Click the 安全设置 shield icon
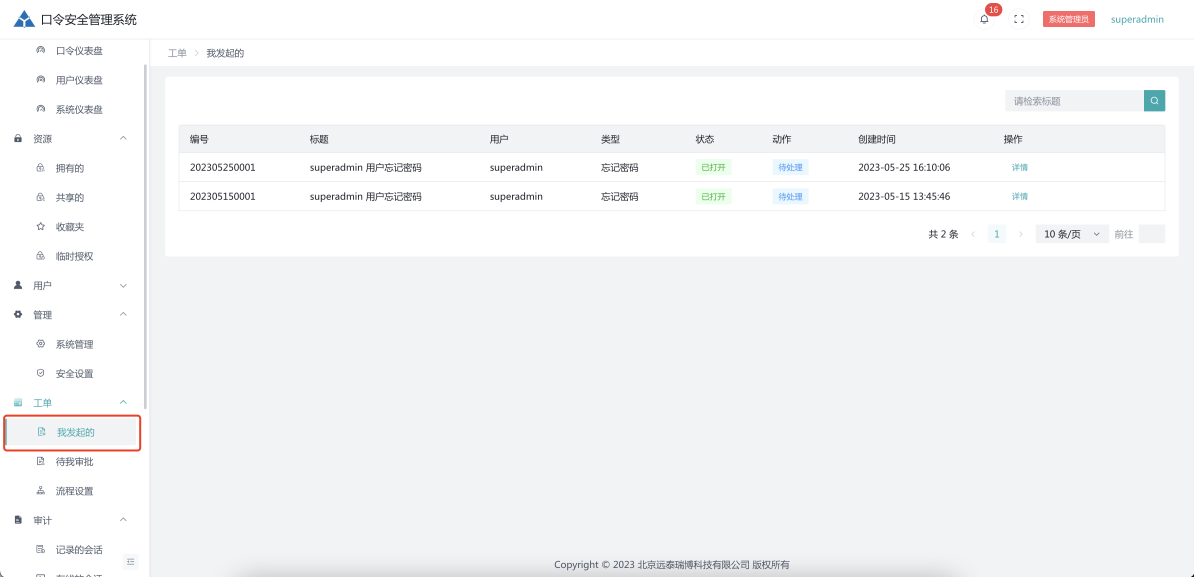The height and width of the screenshot is (577, 1194). [x=40, y=373]
